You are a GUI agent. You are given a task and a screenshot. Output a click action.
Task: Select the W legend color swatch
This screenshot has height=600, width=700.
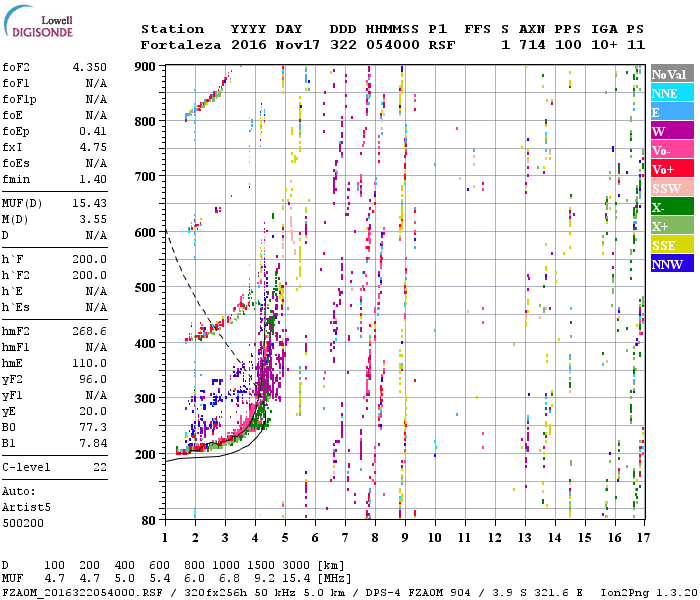pos(672,130)
